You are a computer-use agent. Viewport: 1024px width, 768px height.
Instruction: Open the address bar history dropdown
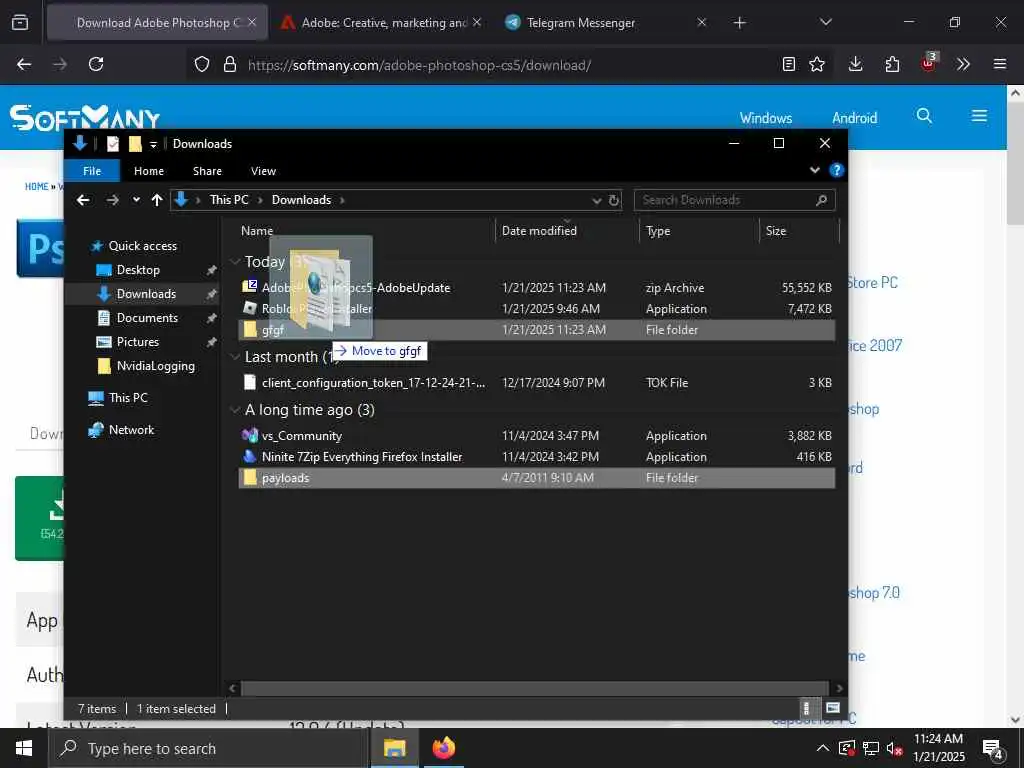pos(596,200)
